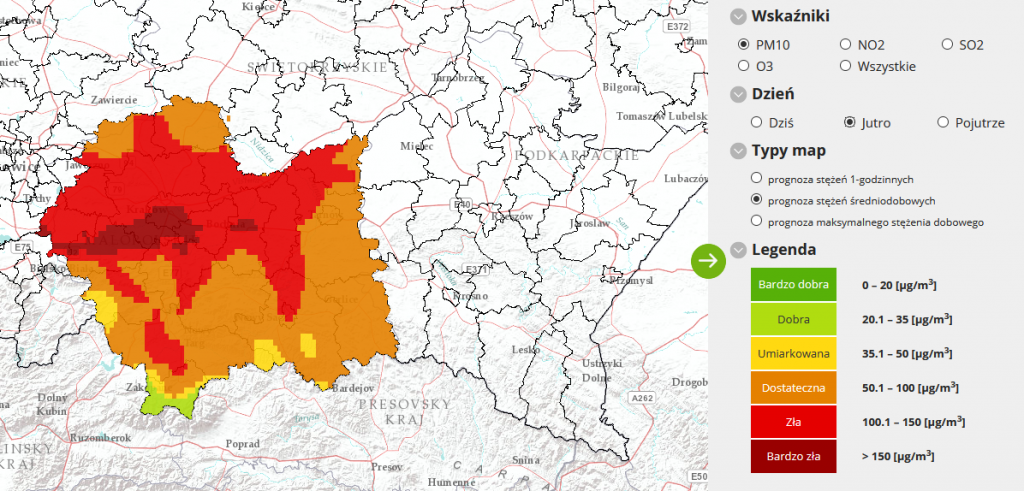Click the Lesko town label on map
Image resolution: width=1024 pixels, height=491 pixels.
tap(526, 349)
